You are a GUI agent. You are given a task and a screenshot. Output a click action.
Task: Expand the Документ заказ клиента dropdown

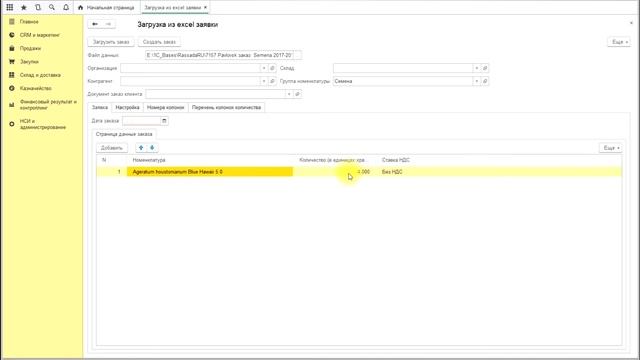click(x=289, y=94)
